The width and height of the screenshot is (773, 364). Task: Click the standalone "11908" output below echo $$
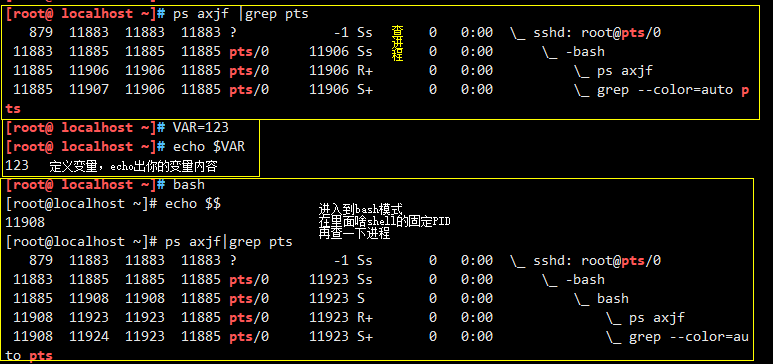(x=25, y=222)
